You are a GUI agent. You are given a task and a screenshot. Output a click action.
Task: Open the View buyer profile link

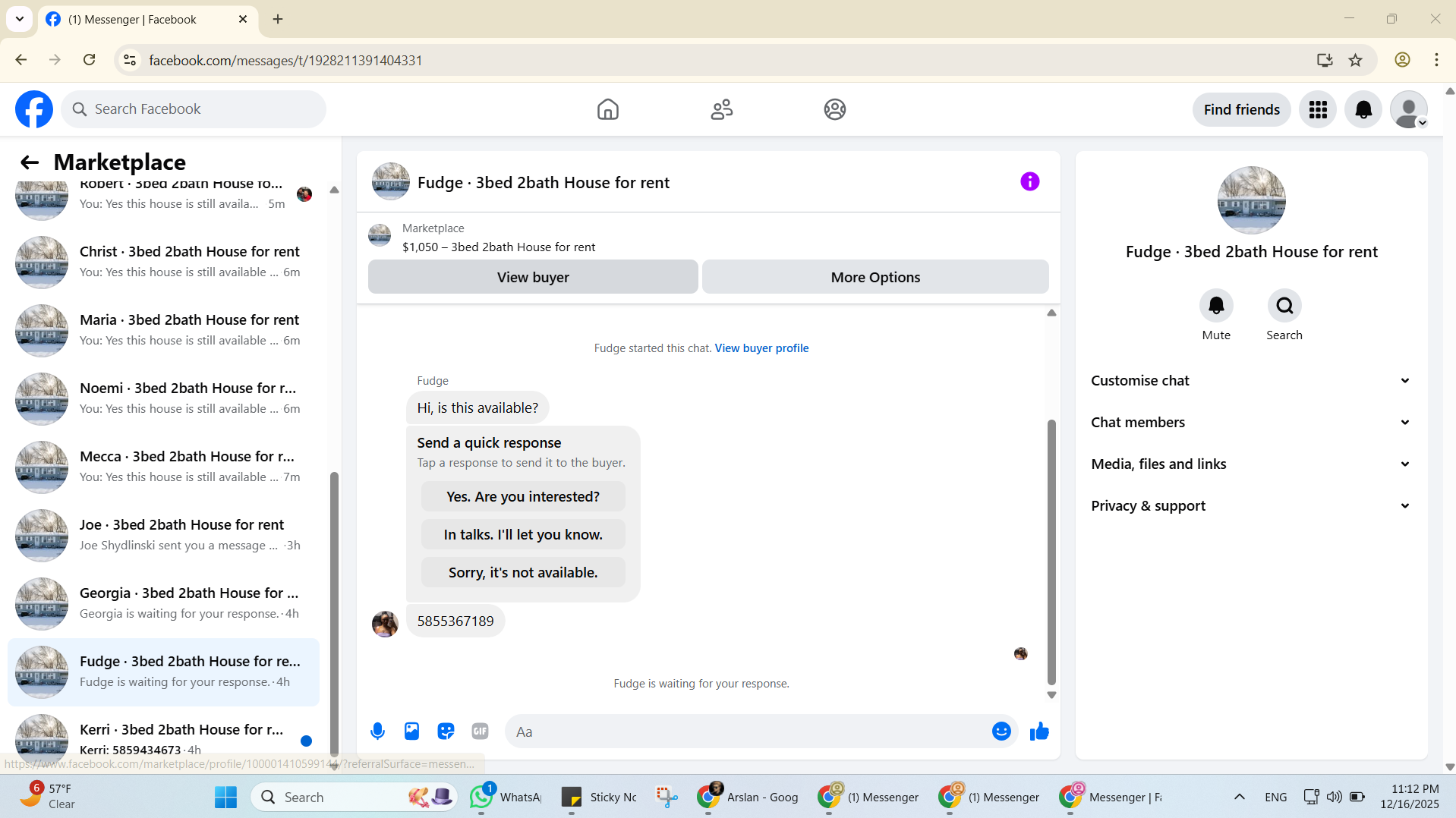point(761,348)
